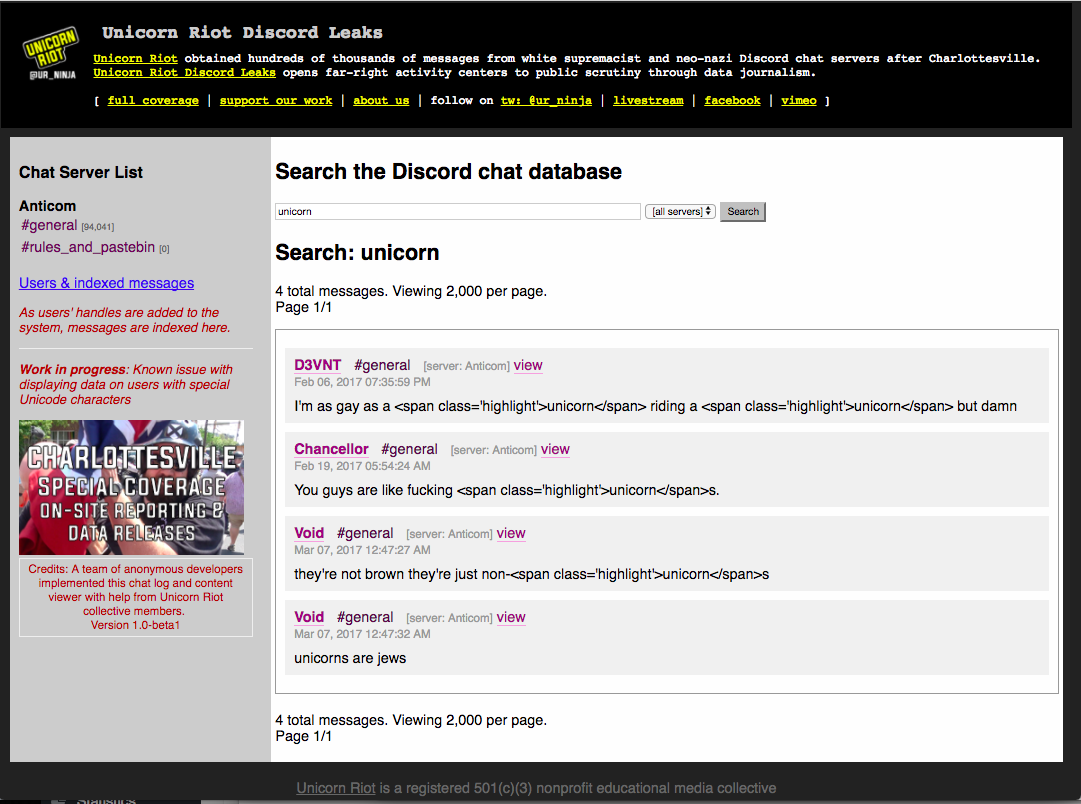View the message from Chancellor
Screen dimensions: 1081x804
click(555, 449)
